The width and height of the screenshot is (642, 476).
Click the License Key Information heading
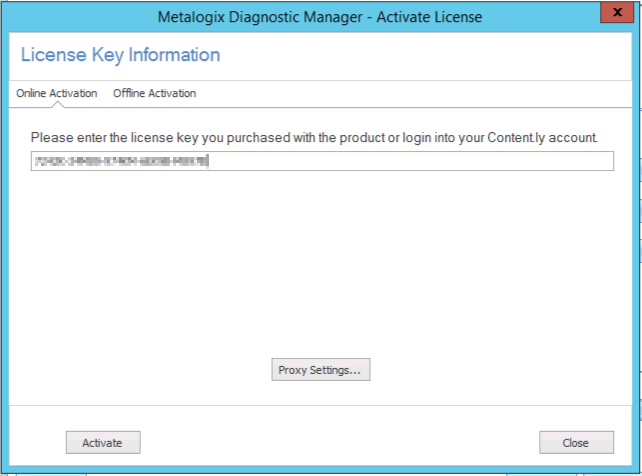pos(120,55)
